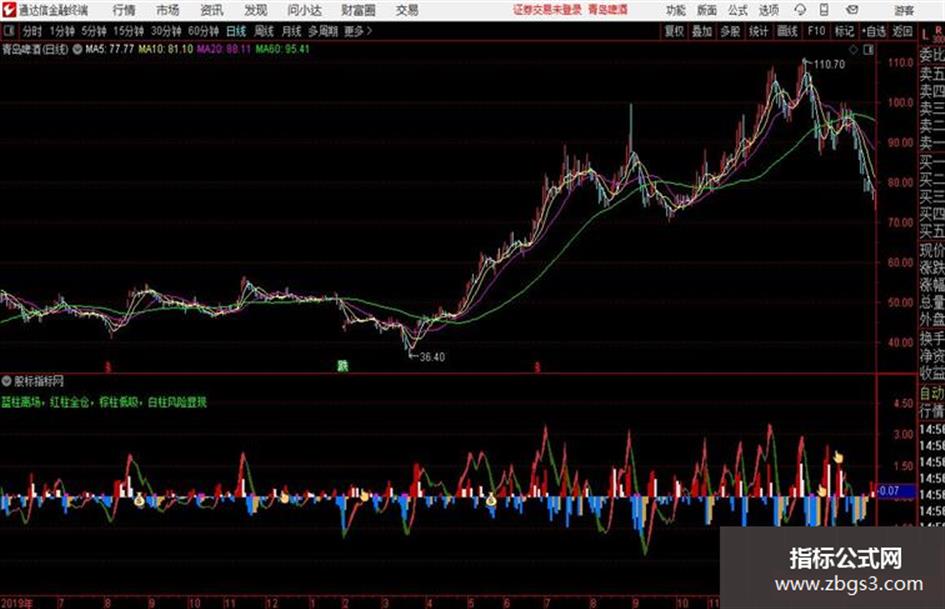Switch to the 1分钟 period
Image resolution: width=945 pixels, height=609 pixels.
[x=61, y=30]
